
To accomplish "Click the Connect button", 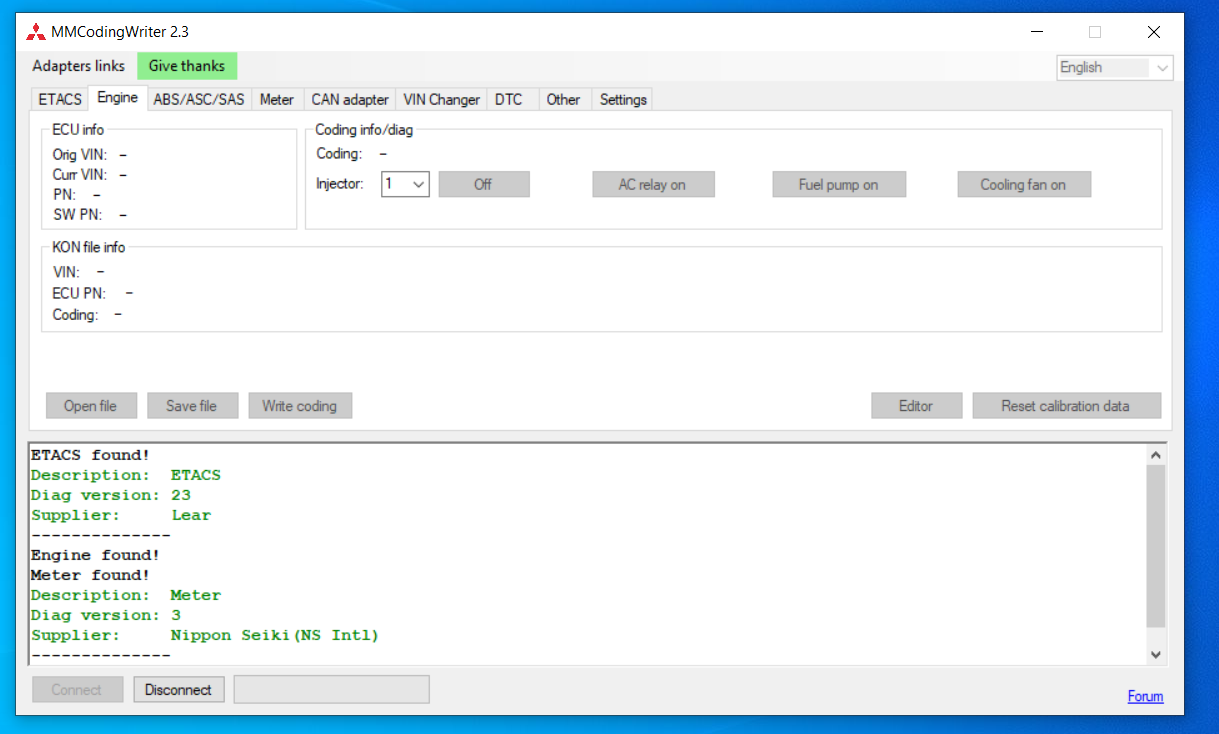I will [77, 689].
